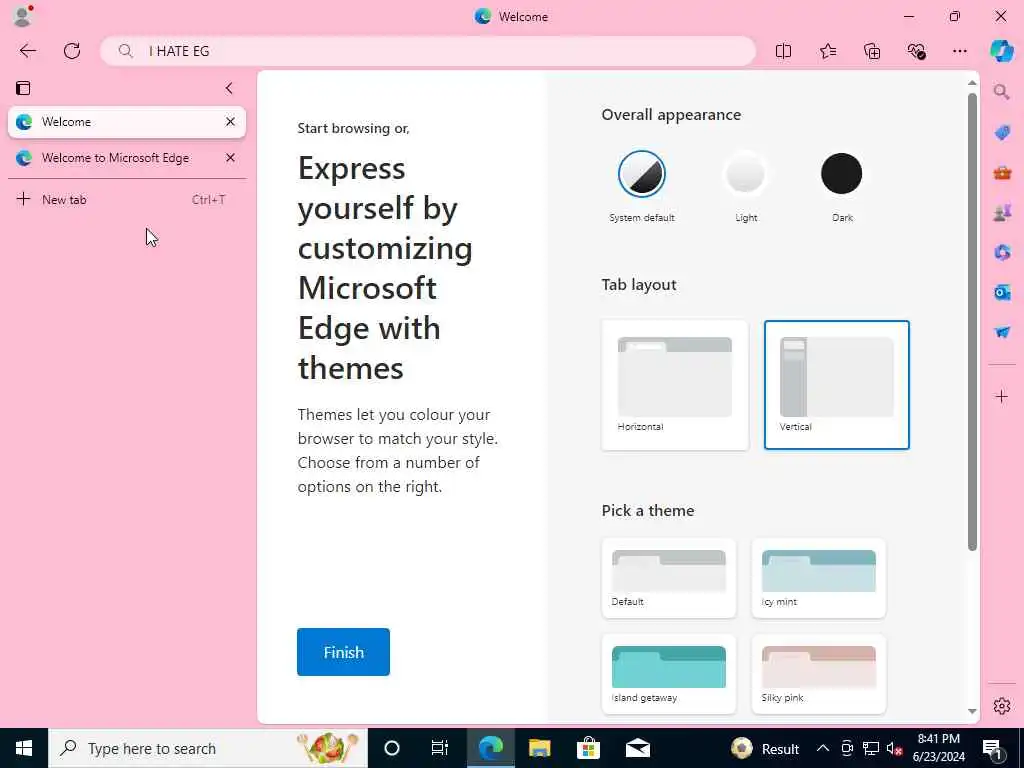Pick the Icy mint theme

coord(818,579)
